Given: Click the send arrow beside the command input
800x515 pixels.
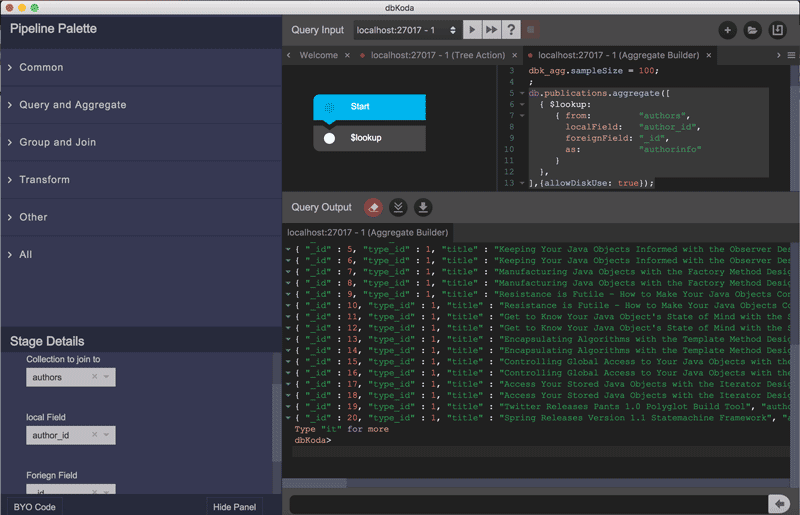Looking at the screenshot, I should pyautogui.click(x=778, y=503).
